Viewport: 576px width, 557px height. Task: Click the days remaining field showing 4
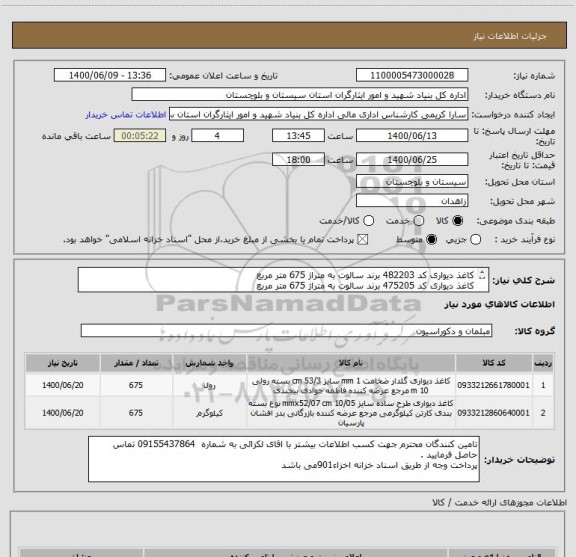tap(217, 136)
